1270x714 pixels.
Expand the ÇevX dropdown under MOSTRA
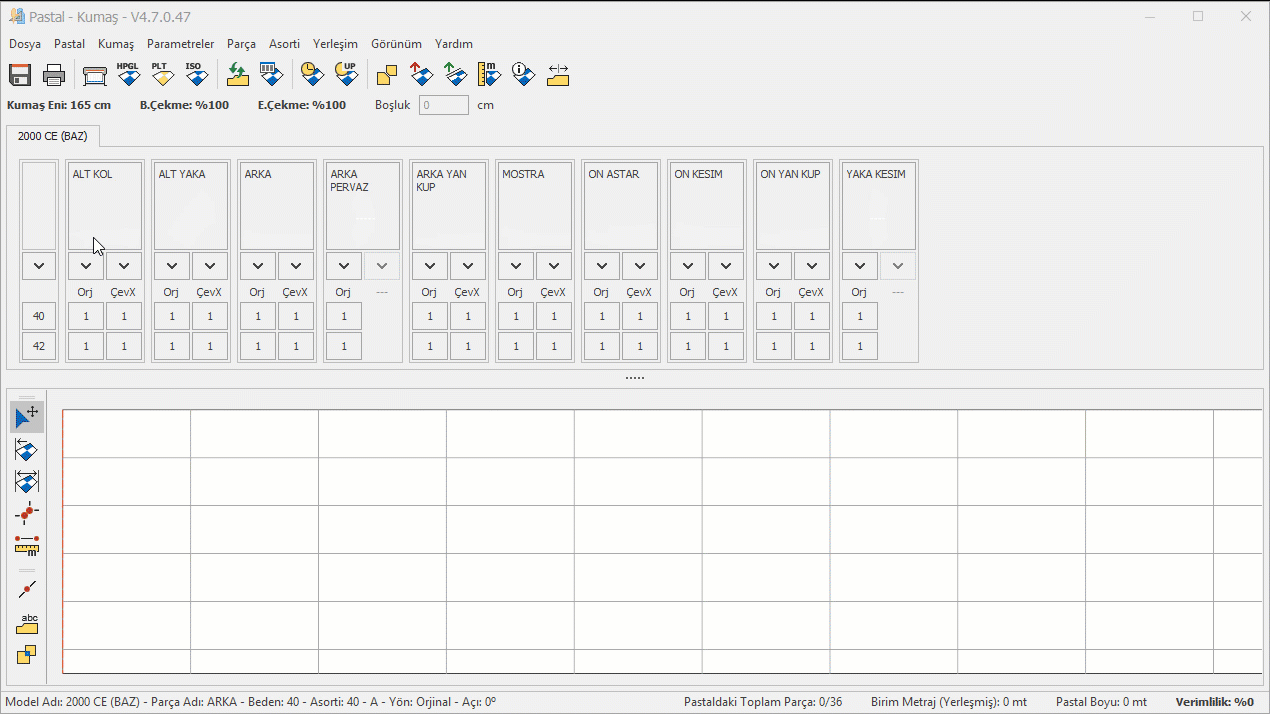[x=554, y=266]
